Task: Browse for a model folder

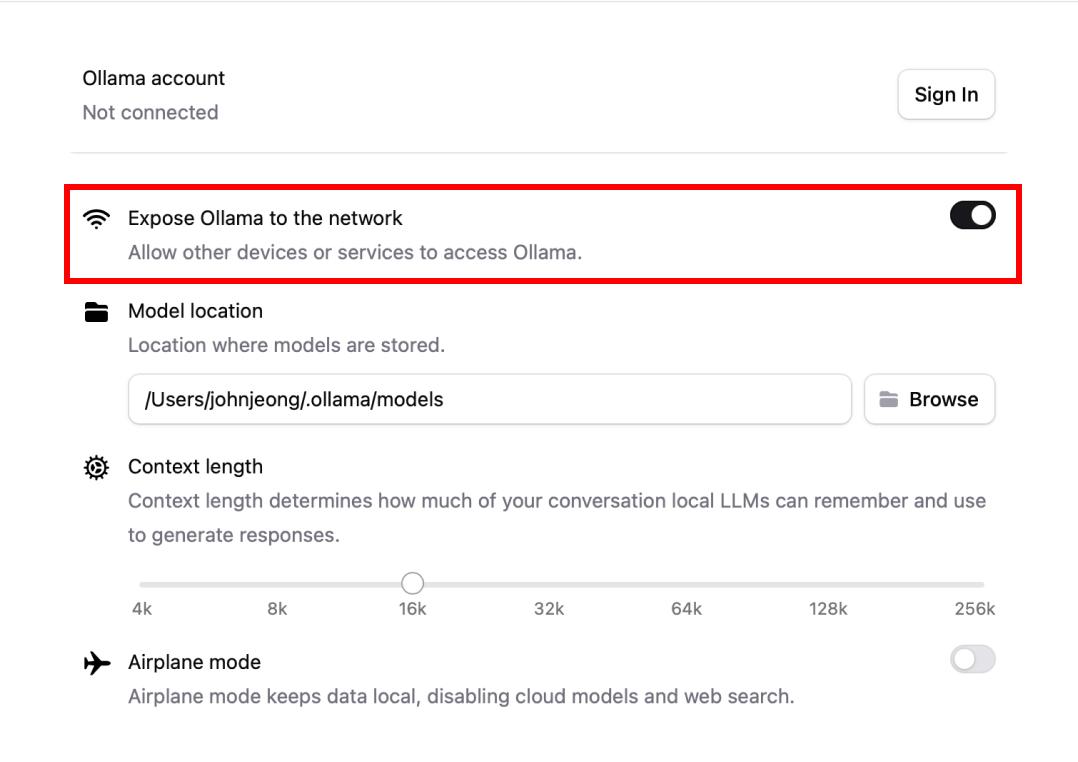Action: pyautogui.click(x=929, y=399)
